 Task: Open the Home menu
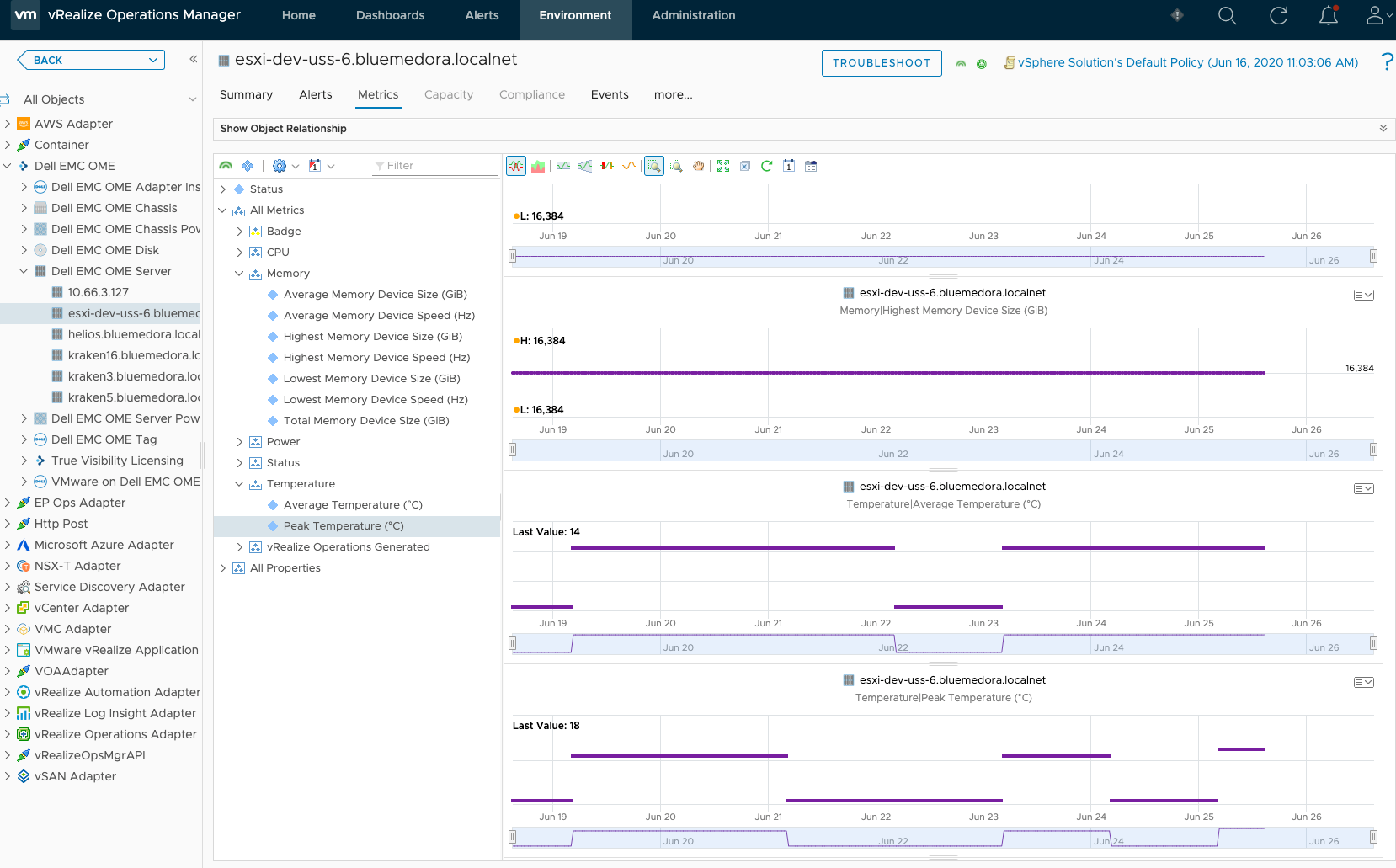tap(299, 15)
